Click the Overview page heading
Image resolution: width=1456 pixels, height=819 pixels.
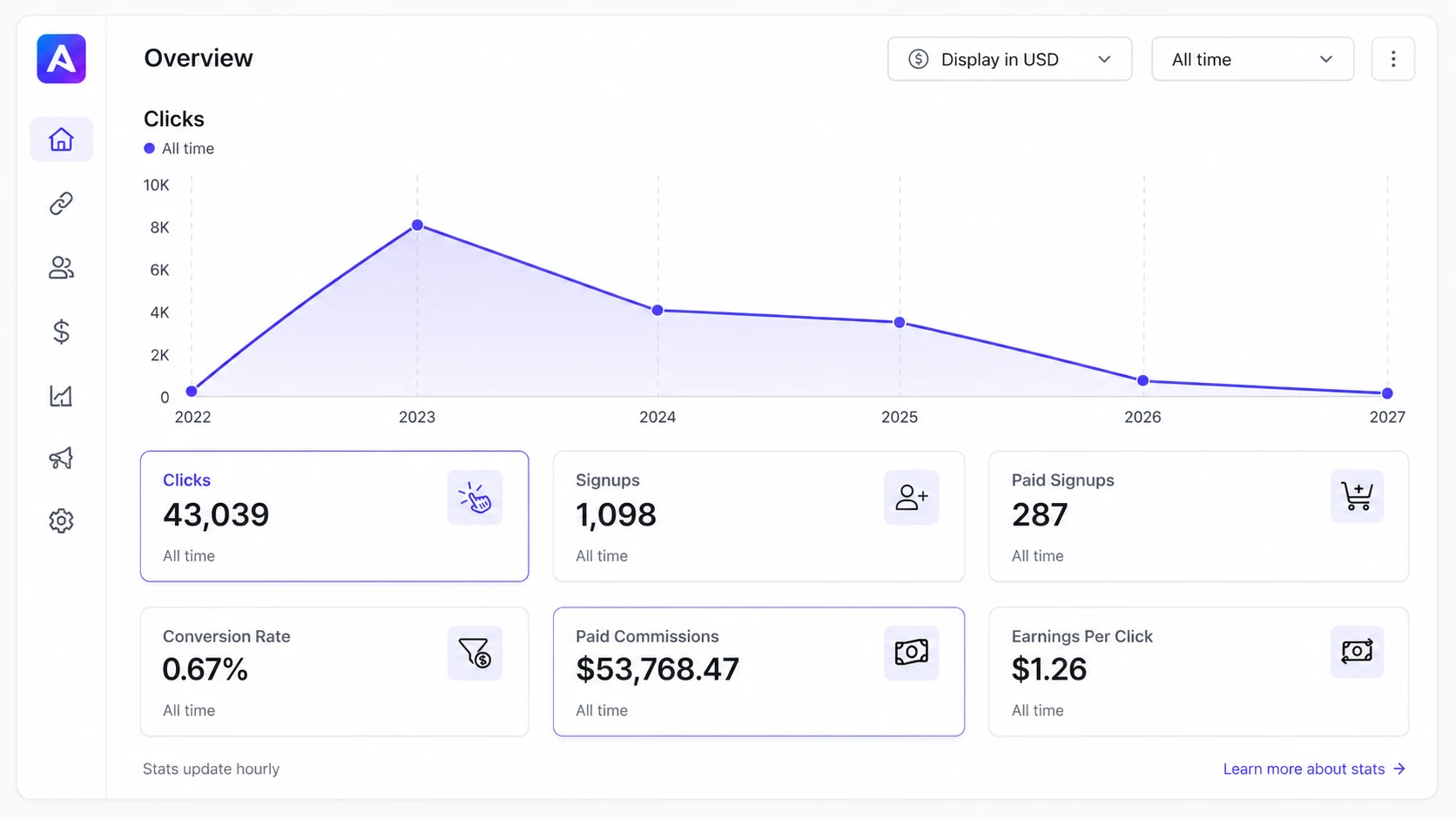(199, 58)
